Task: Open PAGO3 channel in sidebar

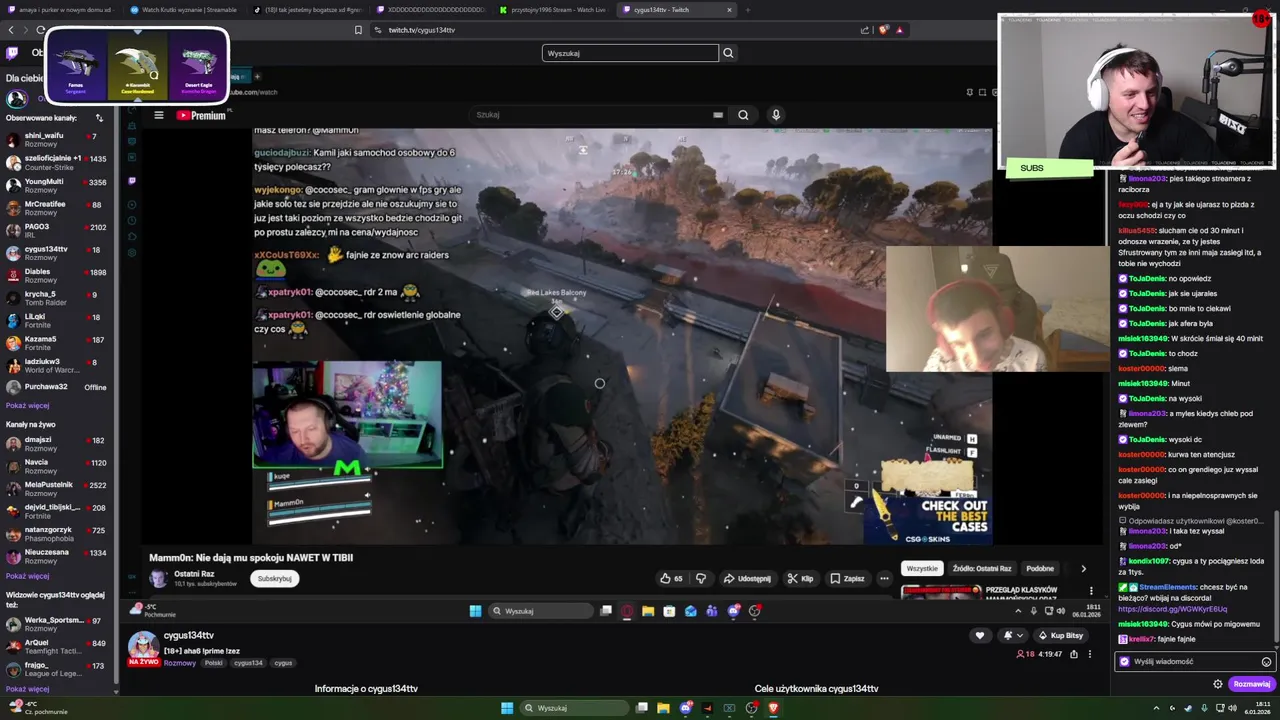Action: [x=58, y=231]
